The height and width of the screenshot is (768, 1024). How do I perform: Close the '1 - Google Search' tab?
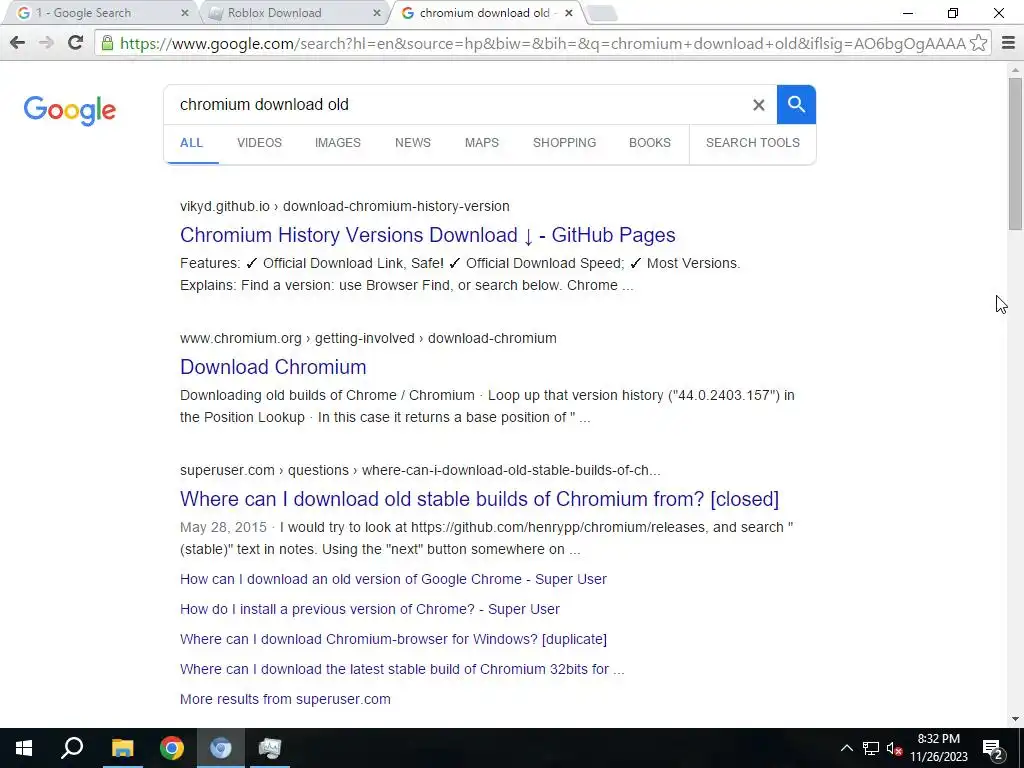[185, 13]
